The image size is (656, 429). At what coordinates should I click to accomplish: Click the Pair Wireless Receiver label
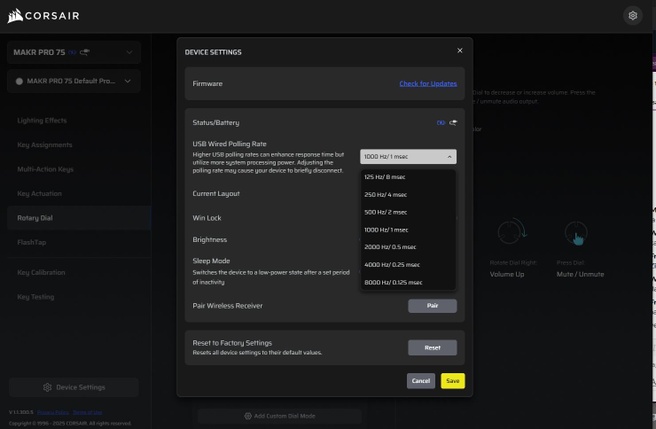(x=228, y=306)
